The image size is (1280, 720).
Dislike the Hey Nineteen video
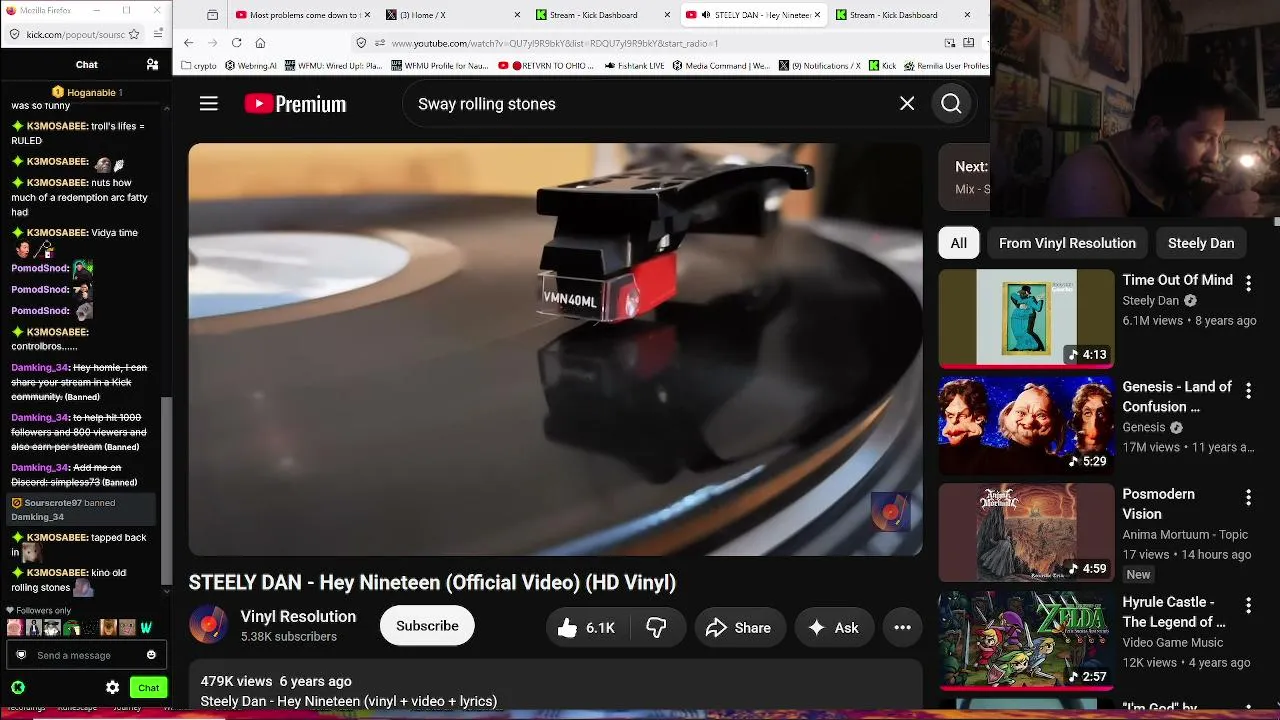click(657, 628)
